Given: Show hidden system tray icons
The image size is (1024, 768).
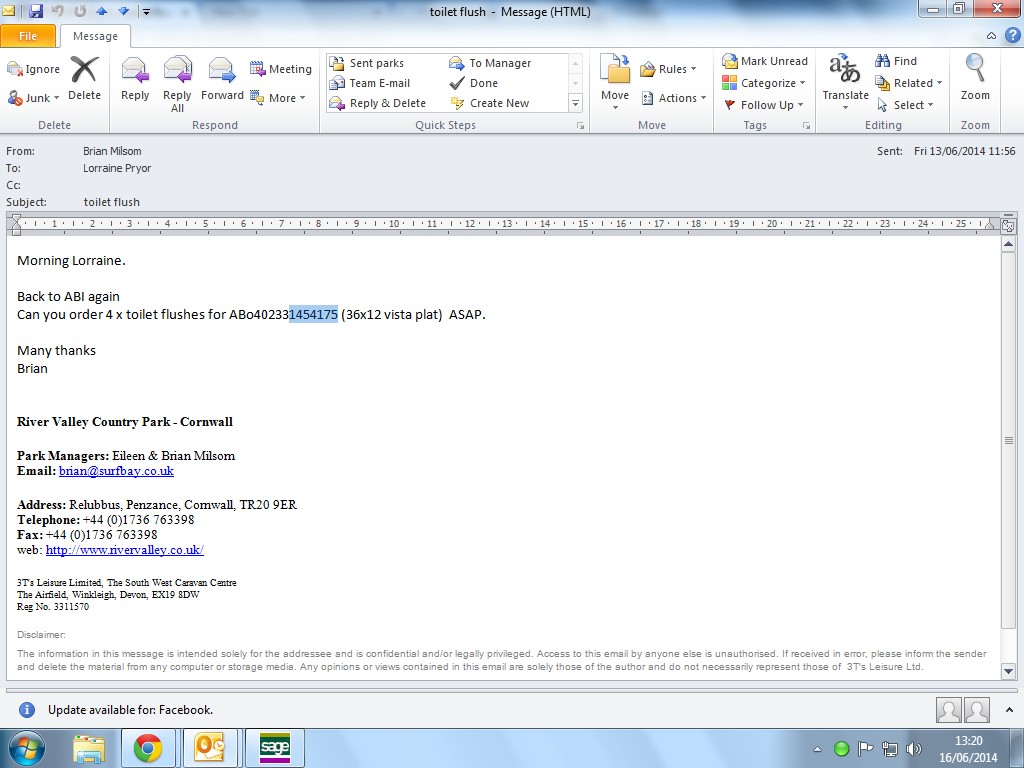Looking at the screenshot, I should [x=818, y=749].
